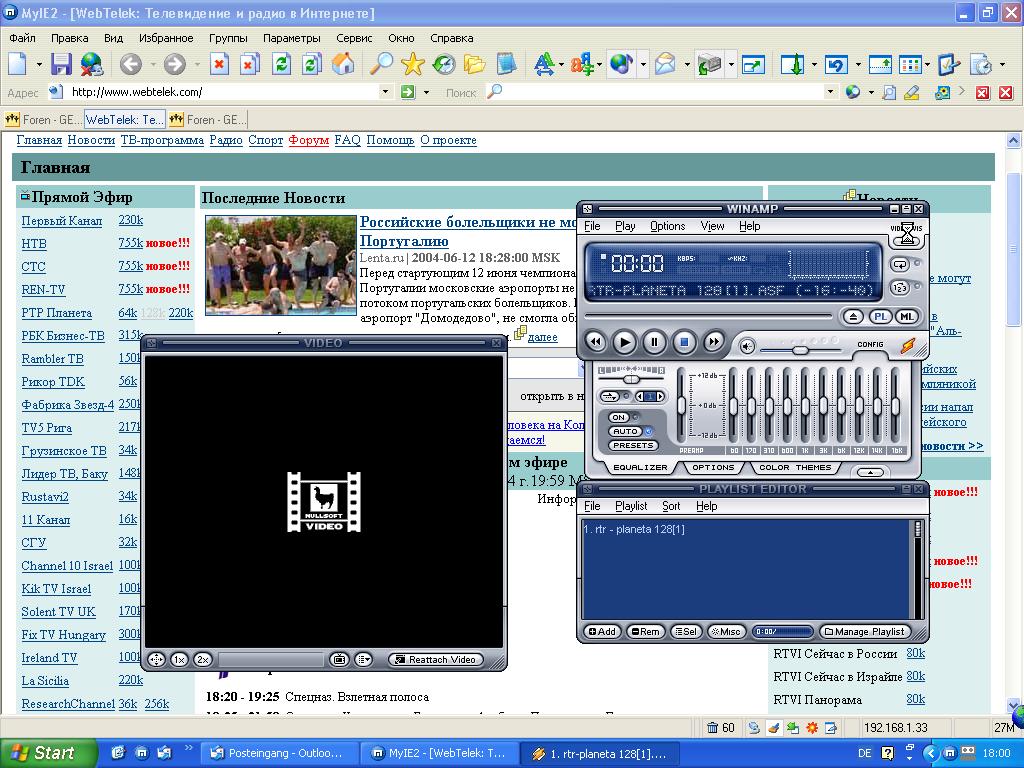Expand dropdown next to Back button
Image resolution: width=1024 pixels, height=768 pixels.
(153, 65)
